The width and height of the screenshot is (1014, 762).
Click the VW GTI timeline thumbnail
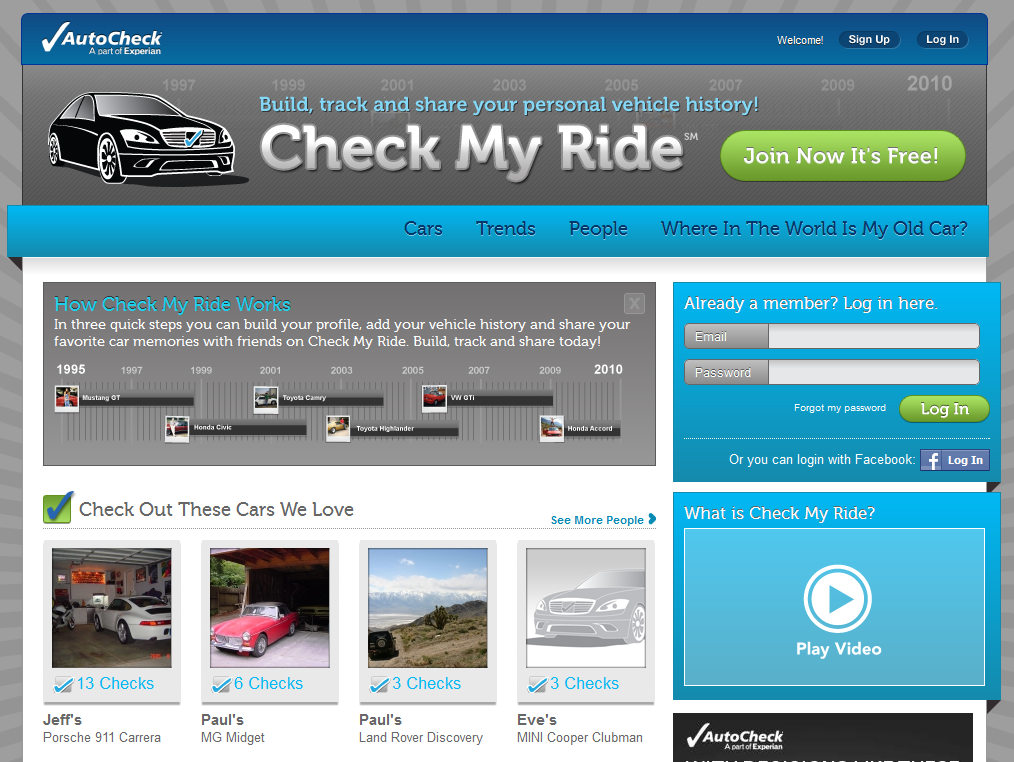pyautogui.click(x=434, y=398)
